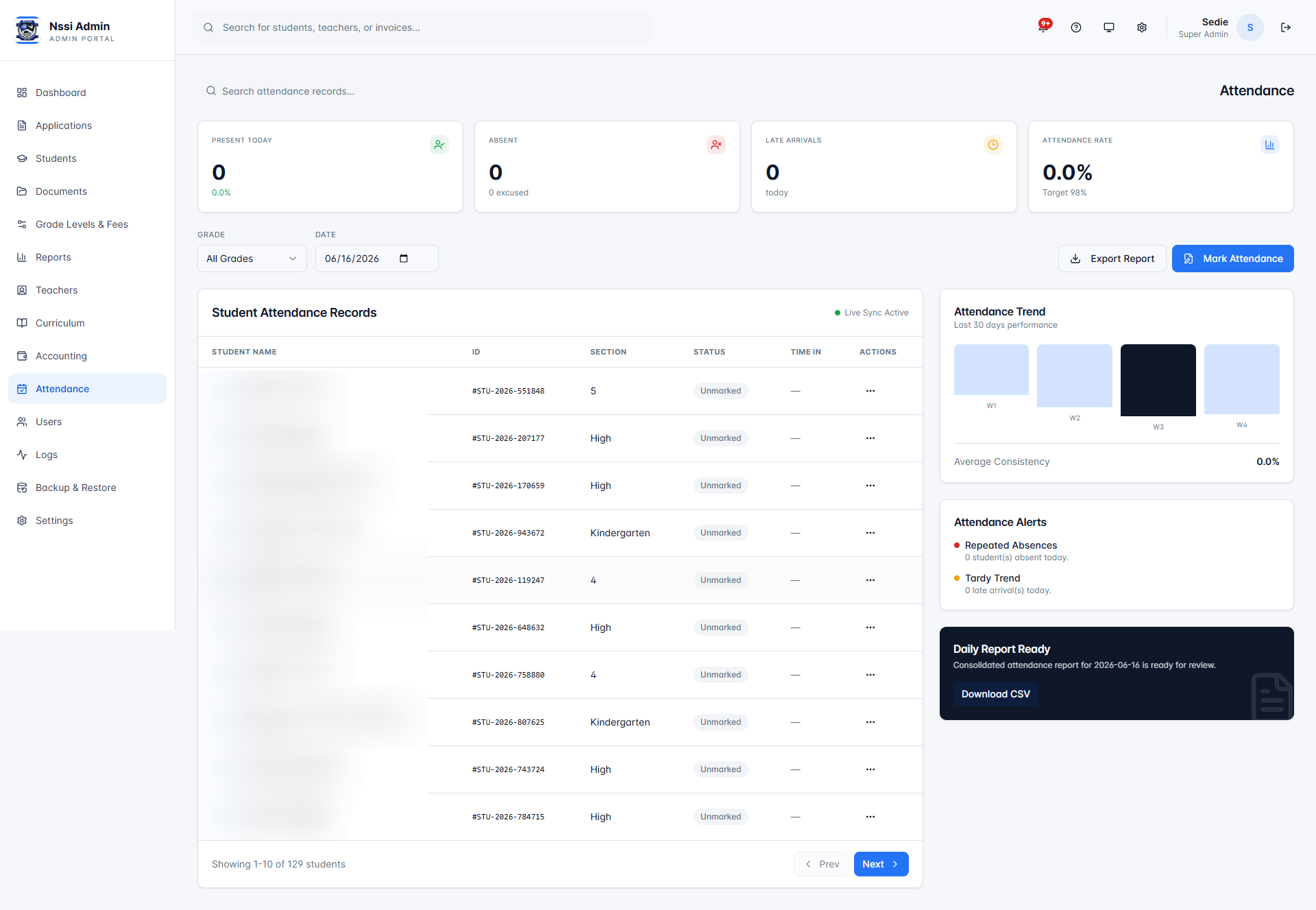Open actions menu for #STU-2026-119247
Image resolution: width=1316 pixels, height=910 pixels.
click(870, 580)
